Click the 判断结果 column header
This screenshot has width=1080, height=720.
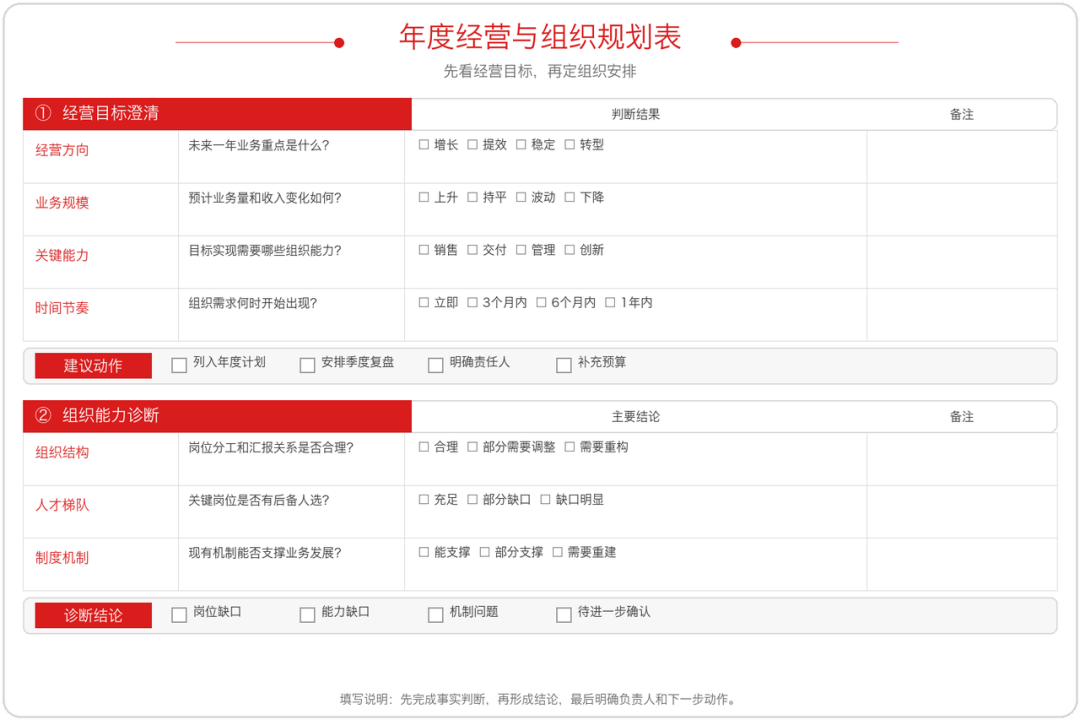pyautogui.click(x=635, y=114)
